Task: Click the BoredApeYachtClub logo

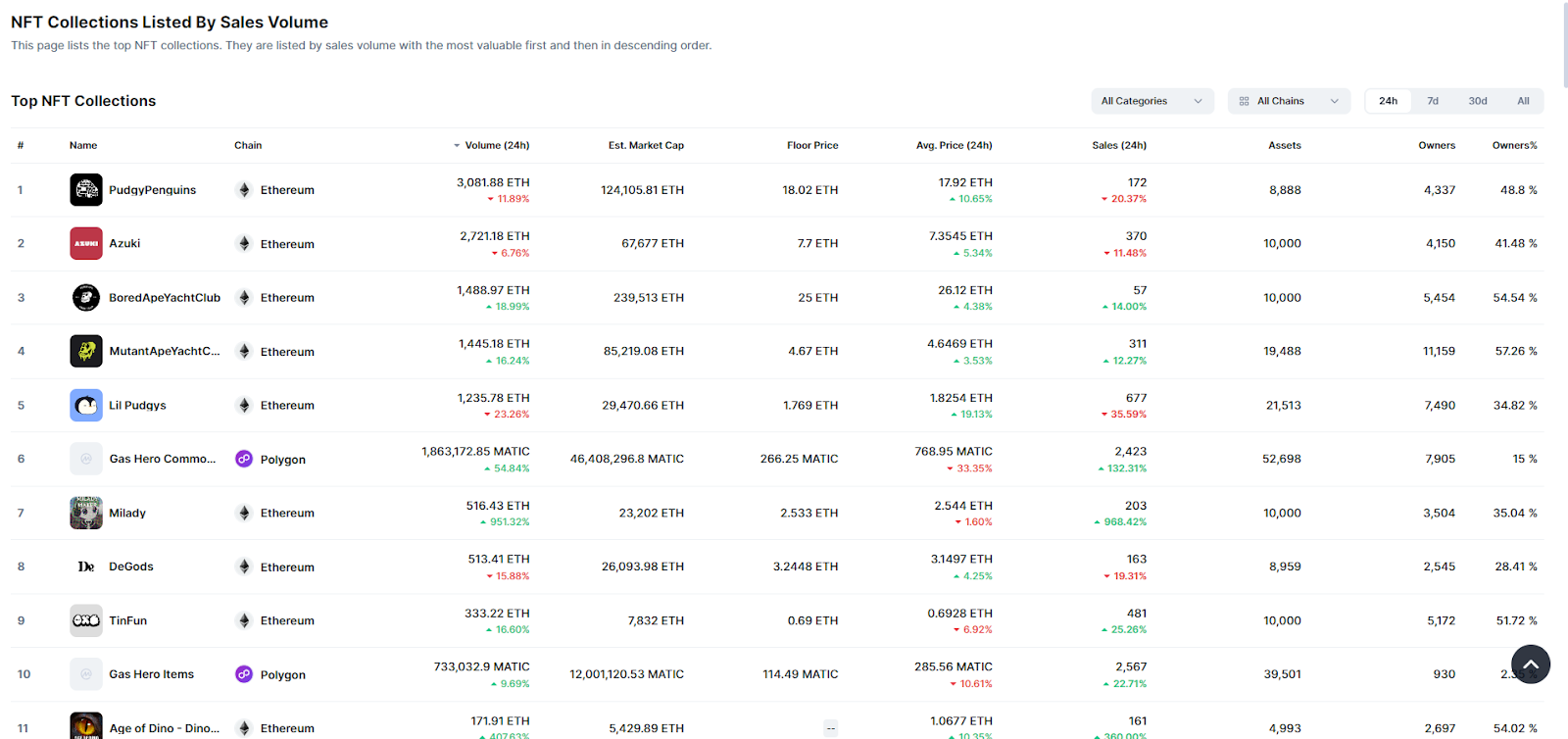Action: [x=86, y=297]
